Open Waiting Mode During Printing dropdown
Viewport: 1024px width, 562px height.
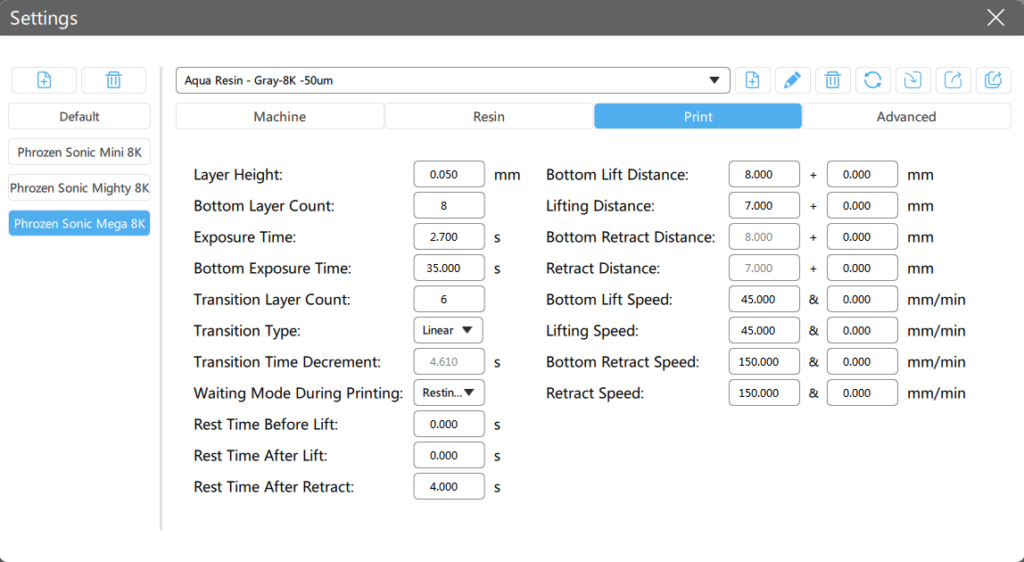(x=448, y=393)
